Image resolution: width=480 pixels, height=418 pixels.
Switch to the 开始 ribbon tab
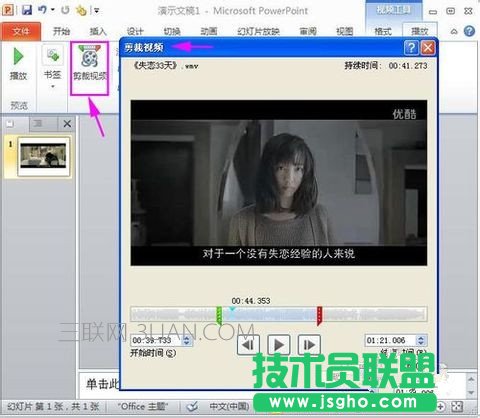pos(62,32)
